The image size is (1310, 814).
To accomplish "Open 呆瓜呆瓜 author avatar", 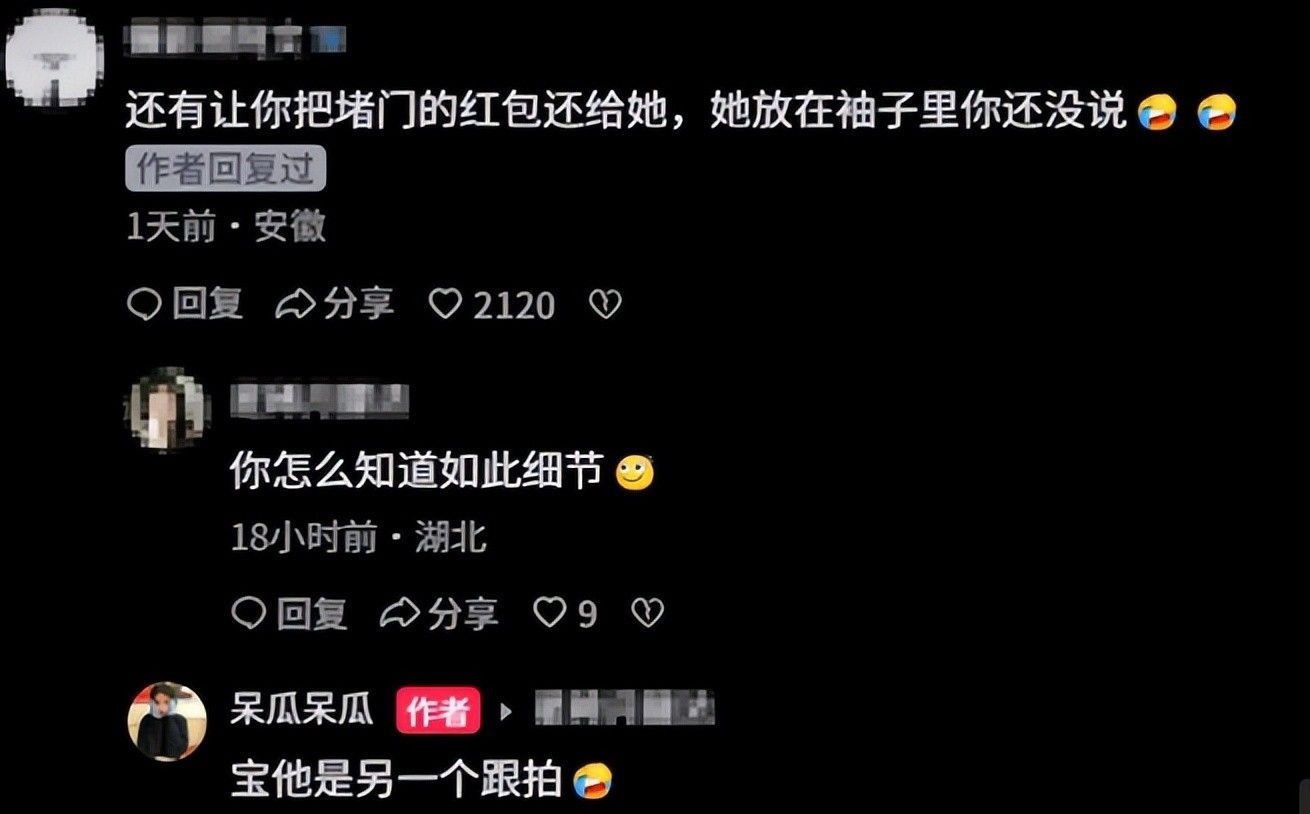I will [x=167, y=721].
